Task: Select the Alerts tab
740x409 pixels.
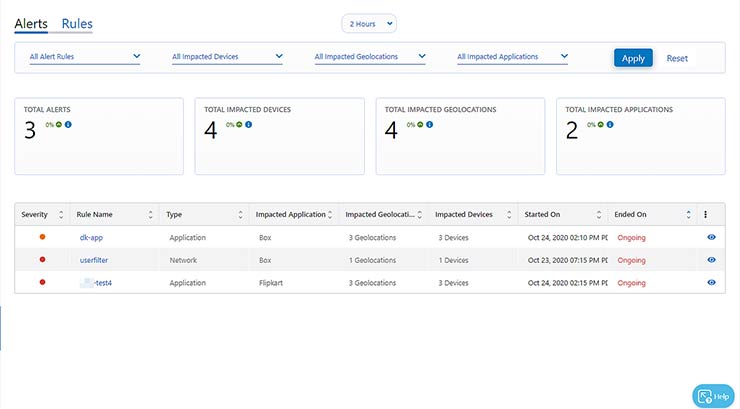Action: 31,22
